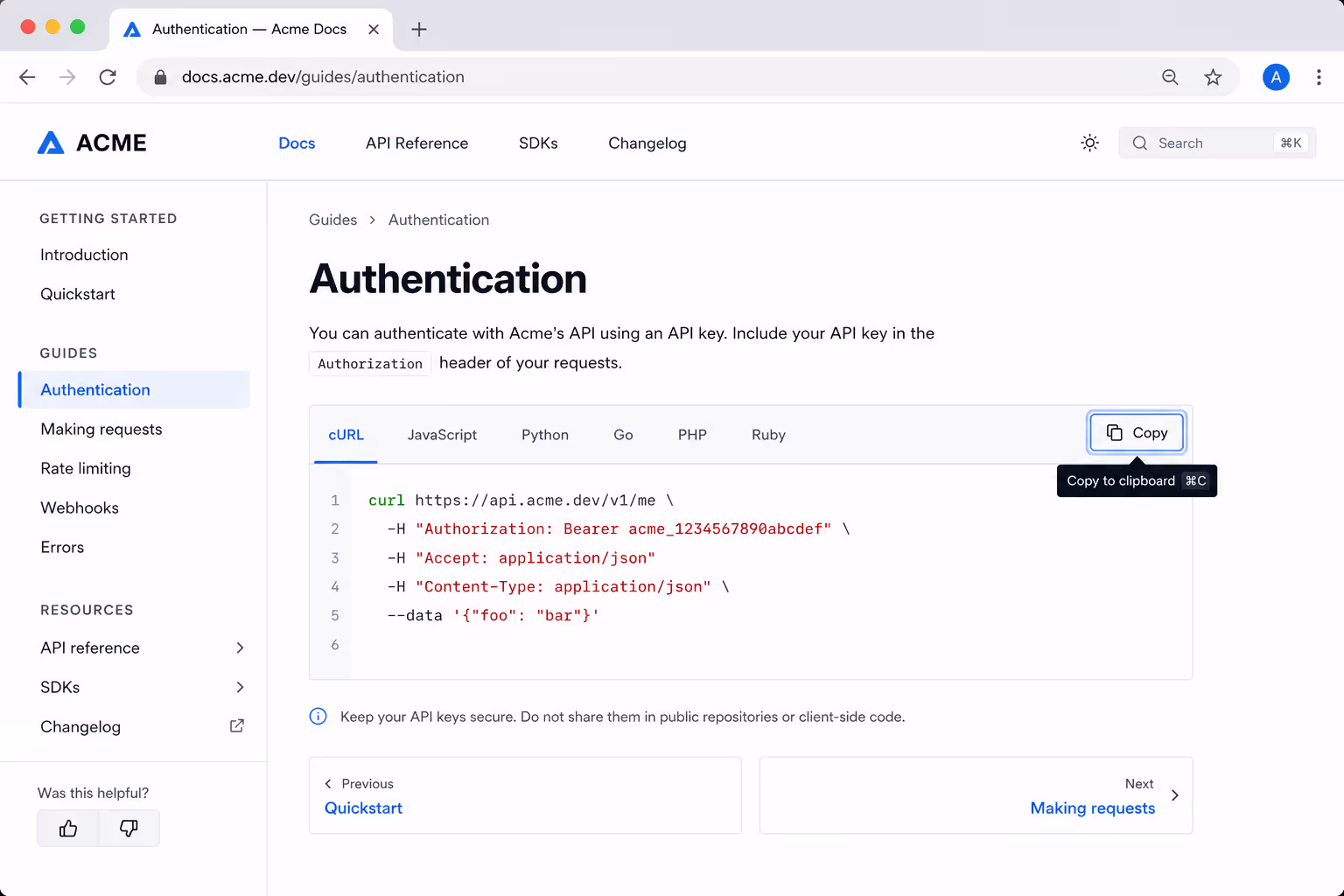Expand SDKs chevron in sidebar
The image size is (1344, 896).
pos(240,687)
